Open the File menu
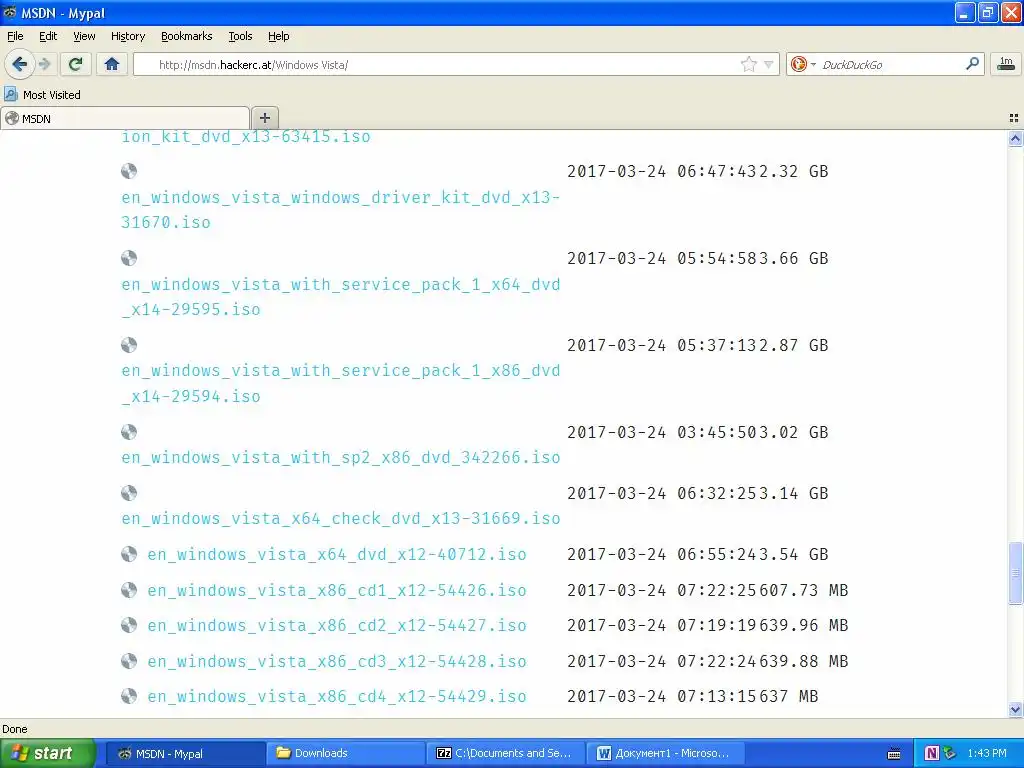The height and width of the screenshot is (768, 1024). coord(15,36)
